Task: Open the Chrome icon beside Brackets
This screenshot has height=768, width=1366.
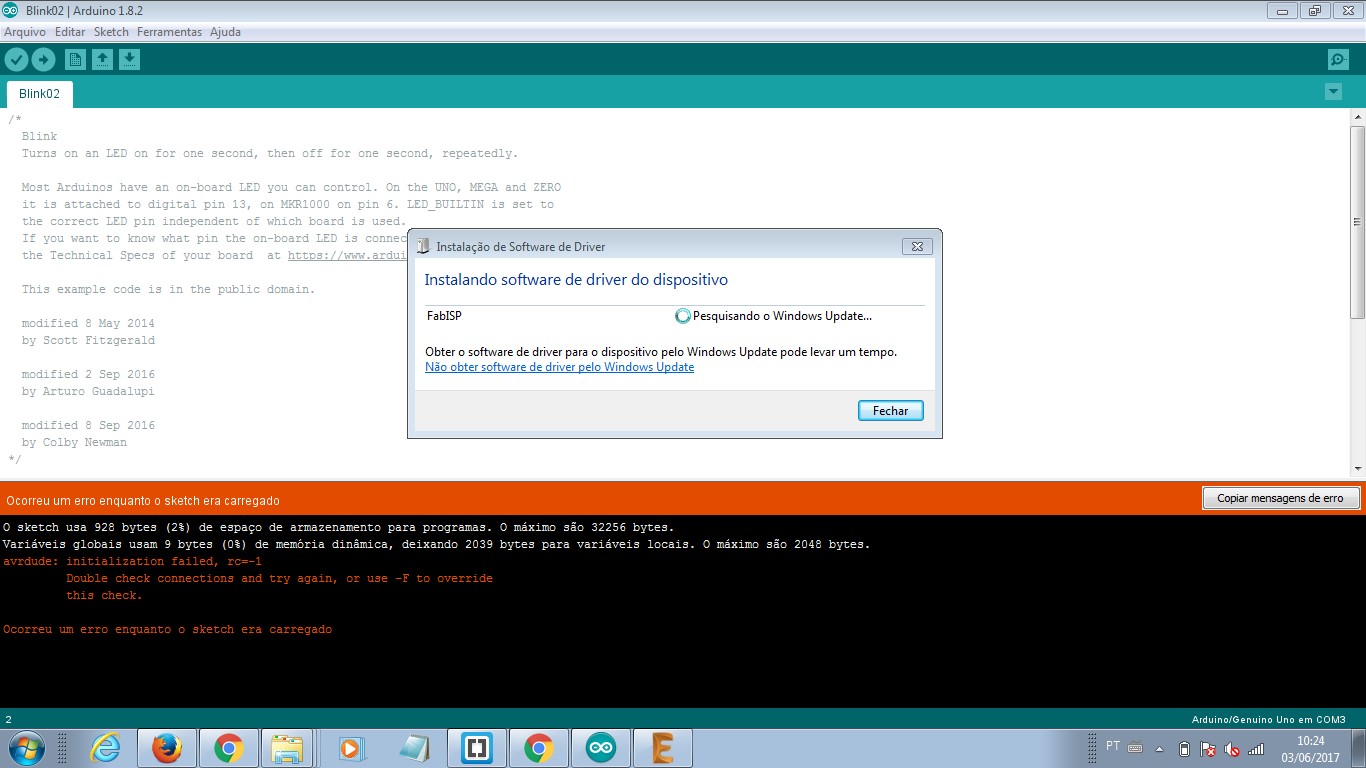Action: (537, 748)
